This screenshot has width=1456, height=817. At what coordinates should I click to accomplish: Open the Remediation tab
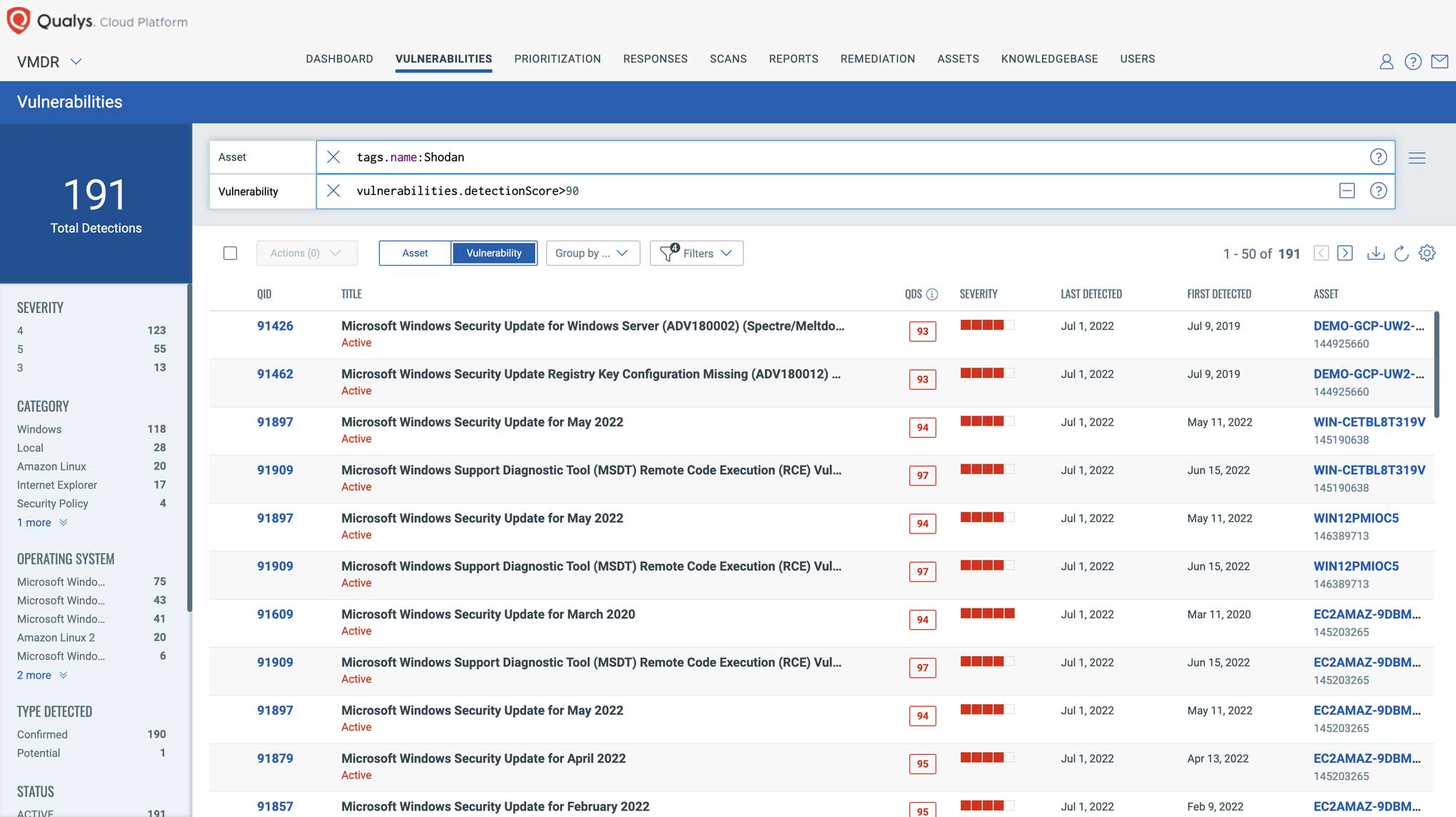tap(877, 59)
